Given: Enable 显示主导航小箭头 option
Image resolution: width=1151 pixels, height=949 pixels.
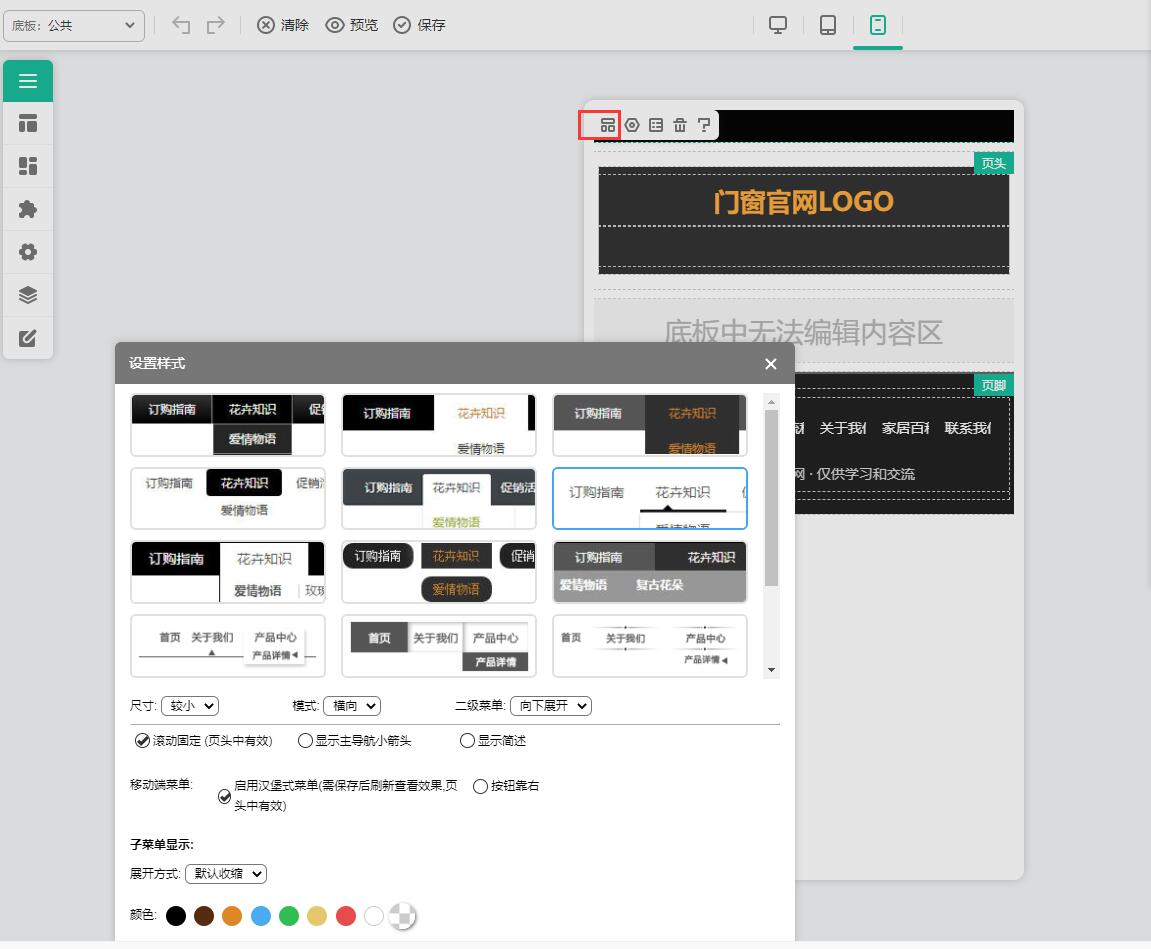Looking at the screenshot, I should (x=305, y=741).
